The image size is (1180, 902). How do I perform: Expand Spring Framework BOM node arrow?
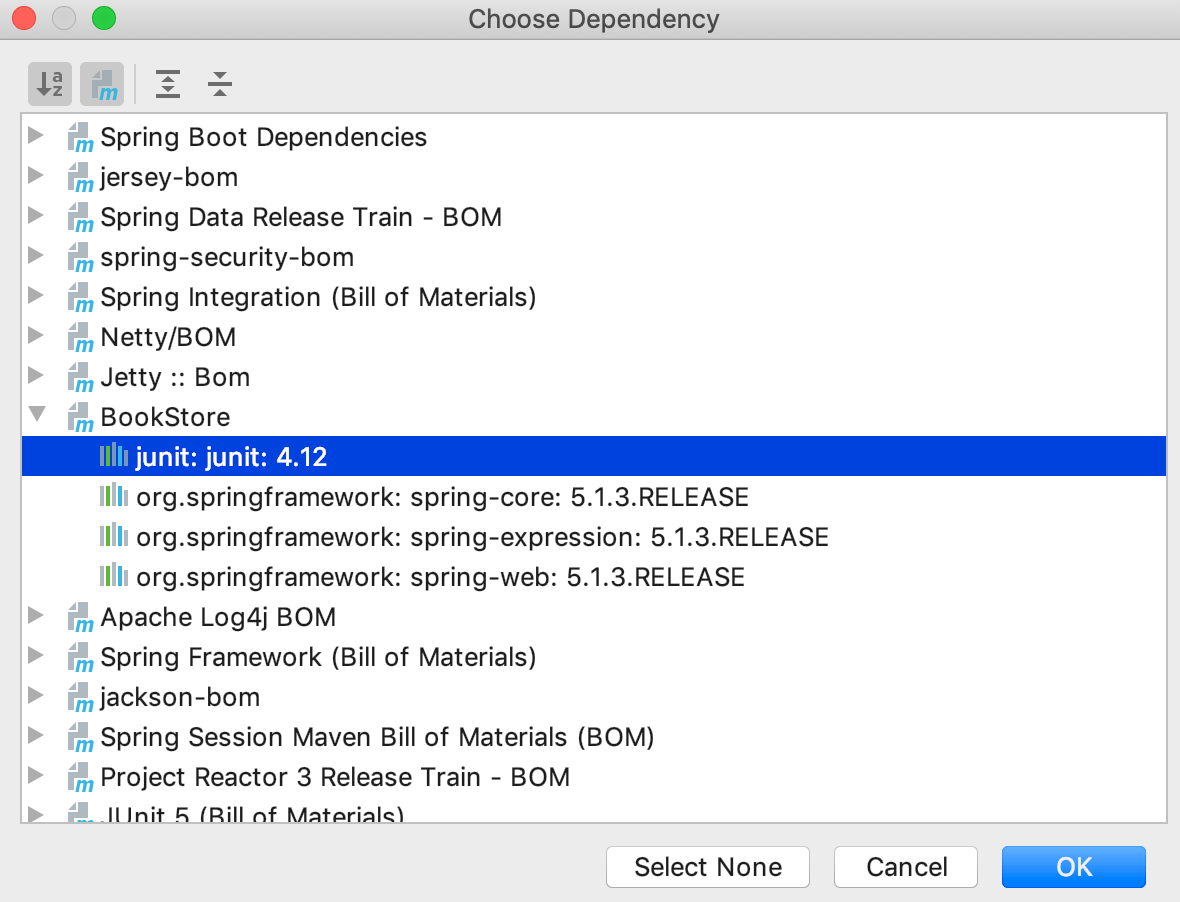(x=35, y=655)
